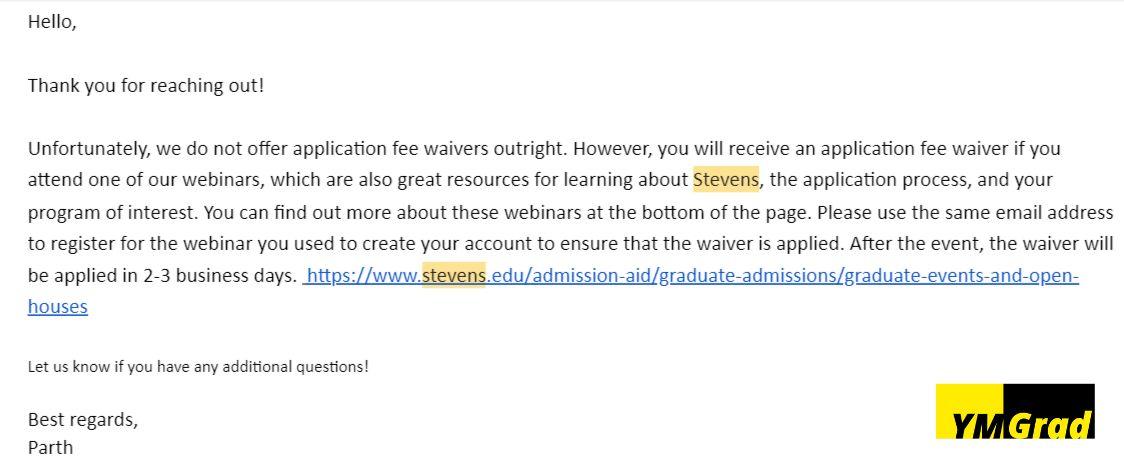Click the black half of the YMGrad logo
This screenshot has width=1124, height=474.
(1049, 412)
